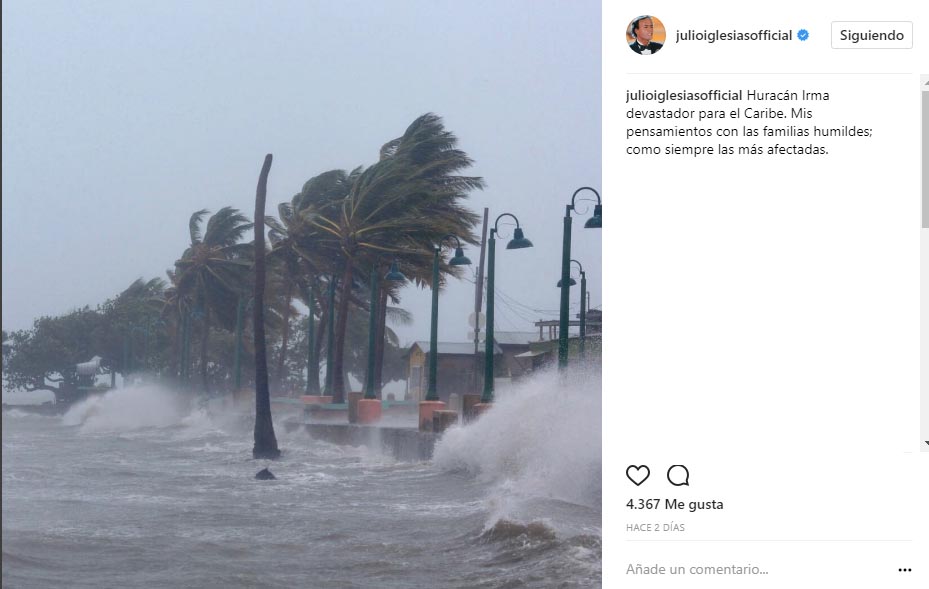Open the comment bubble icon

(x=678, y=475)
